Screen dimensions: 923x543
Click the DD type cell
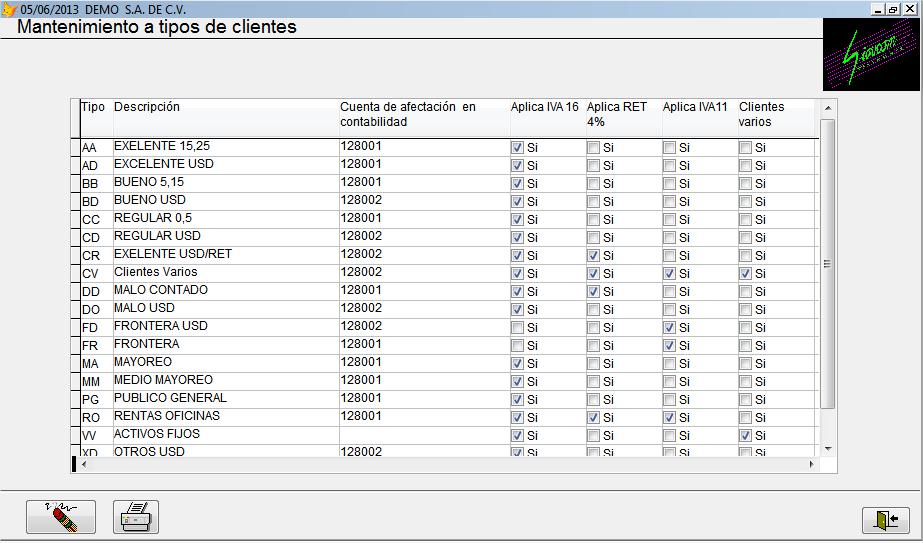96,291
